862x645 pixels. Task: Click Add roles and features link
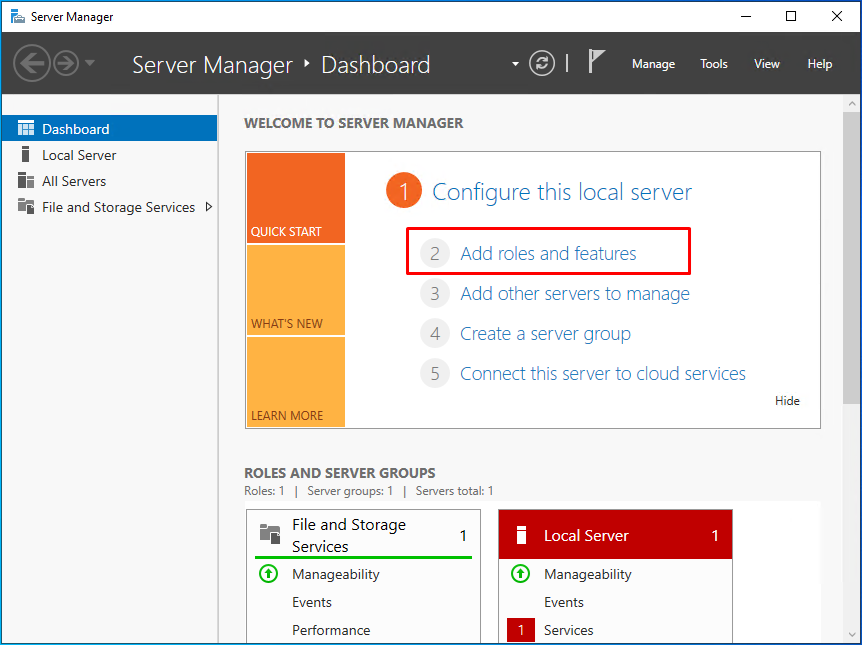(548, 253)
